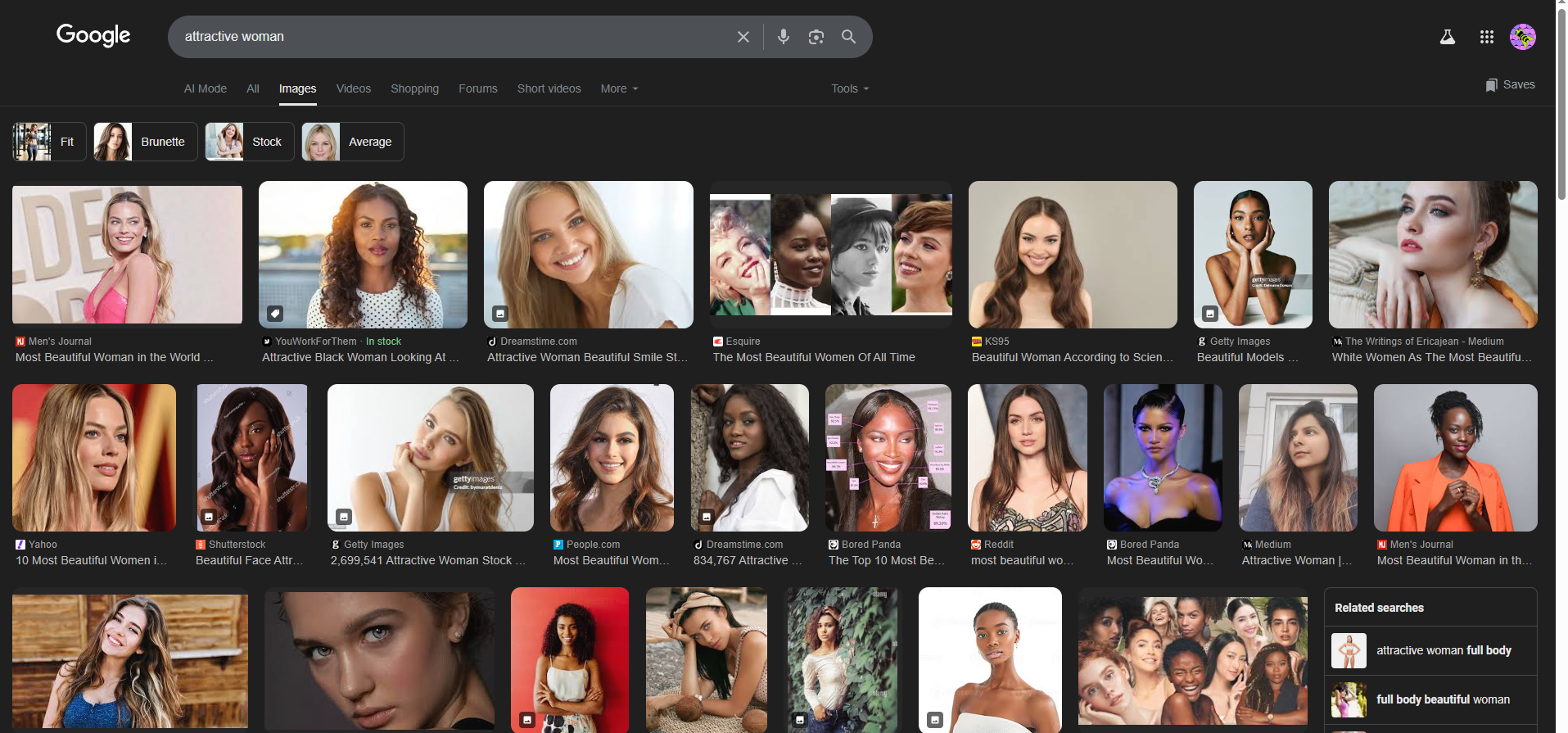Apply the Fit filter chip
1568x733 pixels.
(49, 142)
